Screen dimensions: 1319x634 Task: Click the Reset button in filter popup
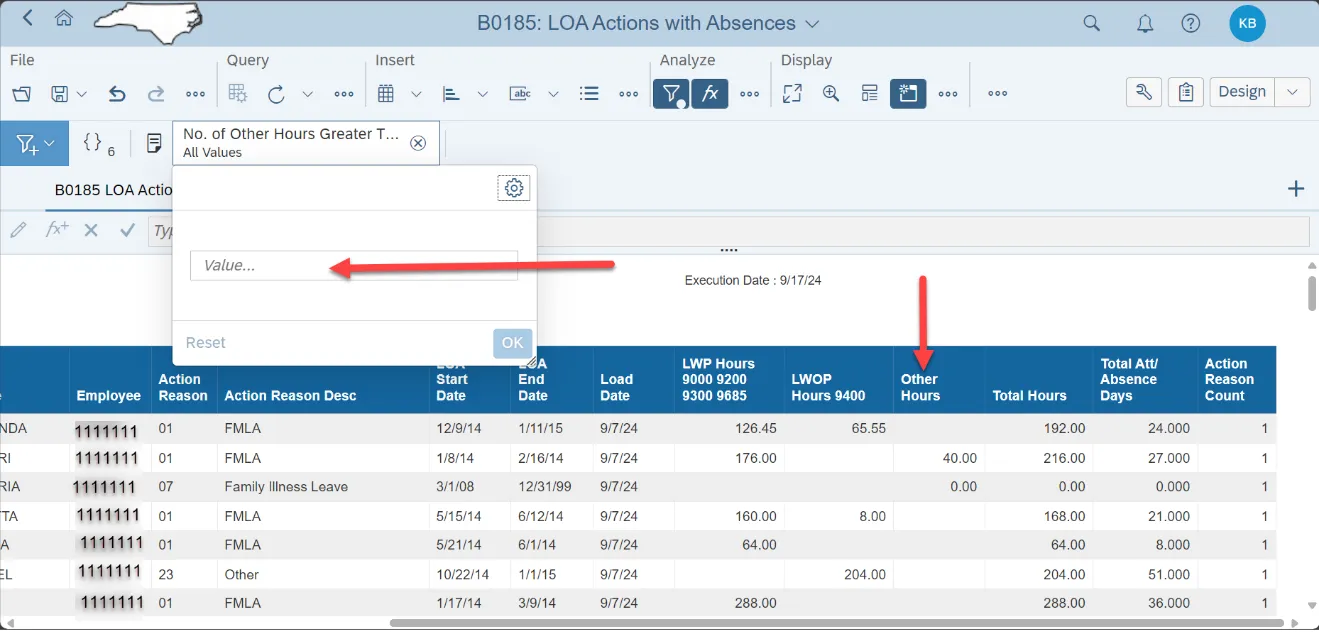pyautogui.click(x=206, y=343)
